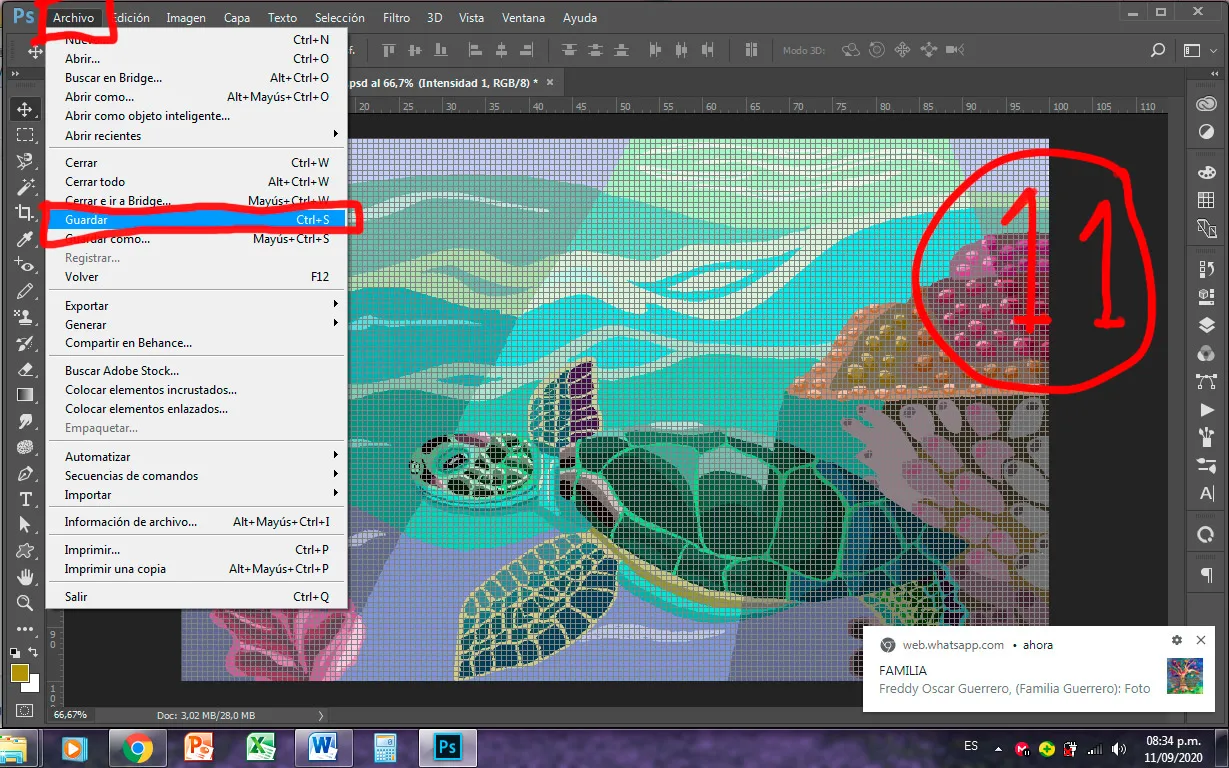1229x768 pixels.
Task: Choose Colocar elementos incrustados... entry
Action: point(197,389)
